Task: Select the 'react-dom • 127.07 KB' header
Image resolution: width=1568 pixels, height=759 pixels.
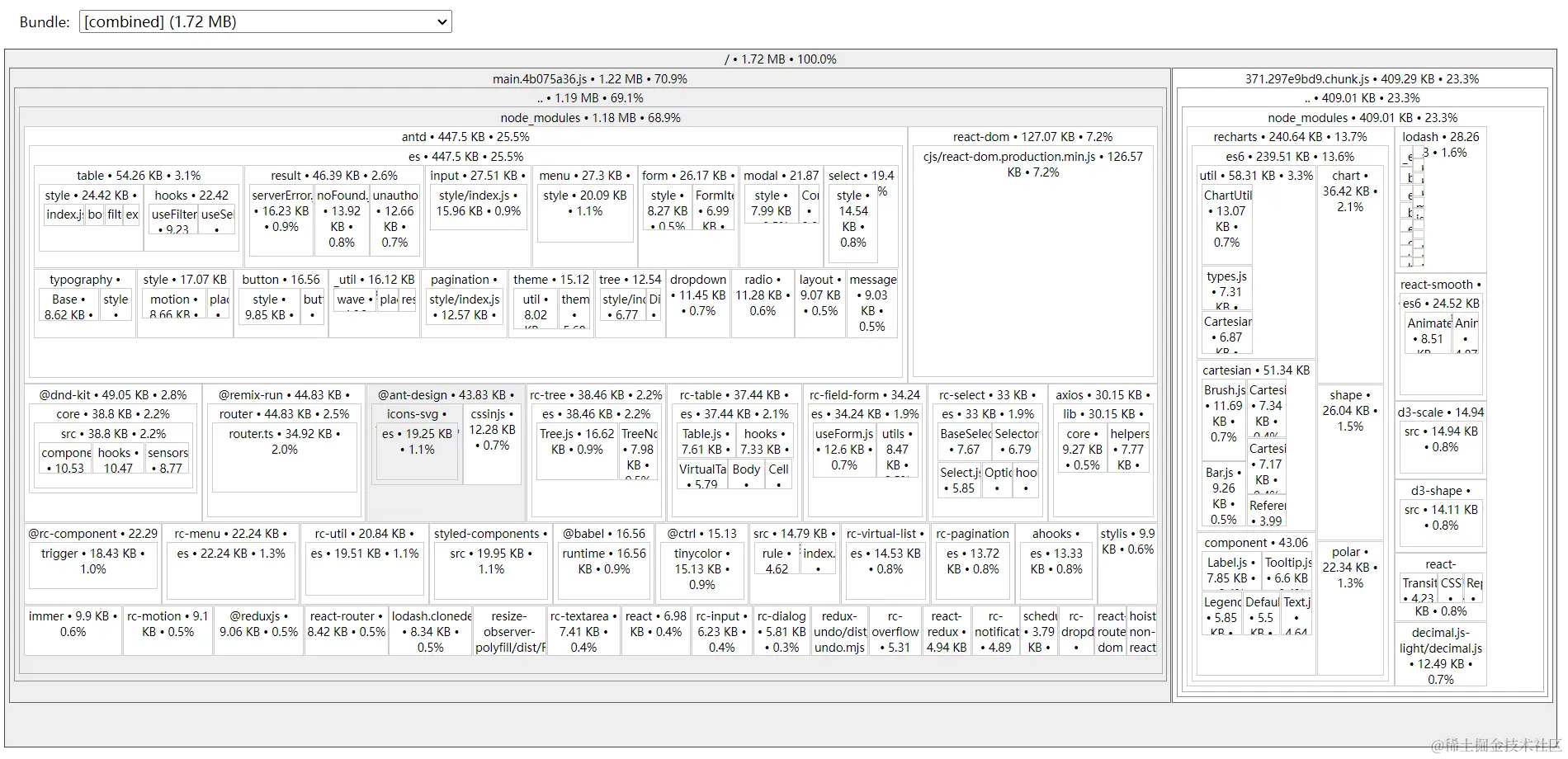Action: (x=1032, y=137)
